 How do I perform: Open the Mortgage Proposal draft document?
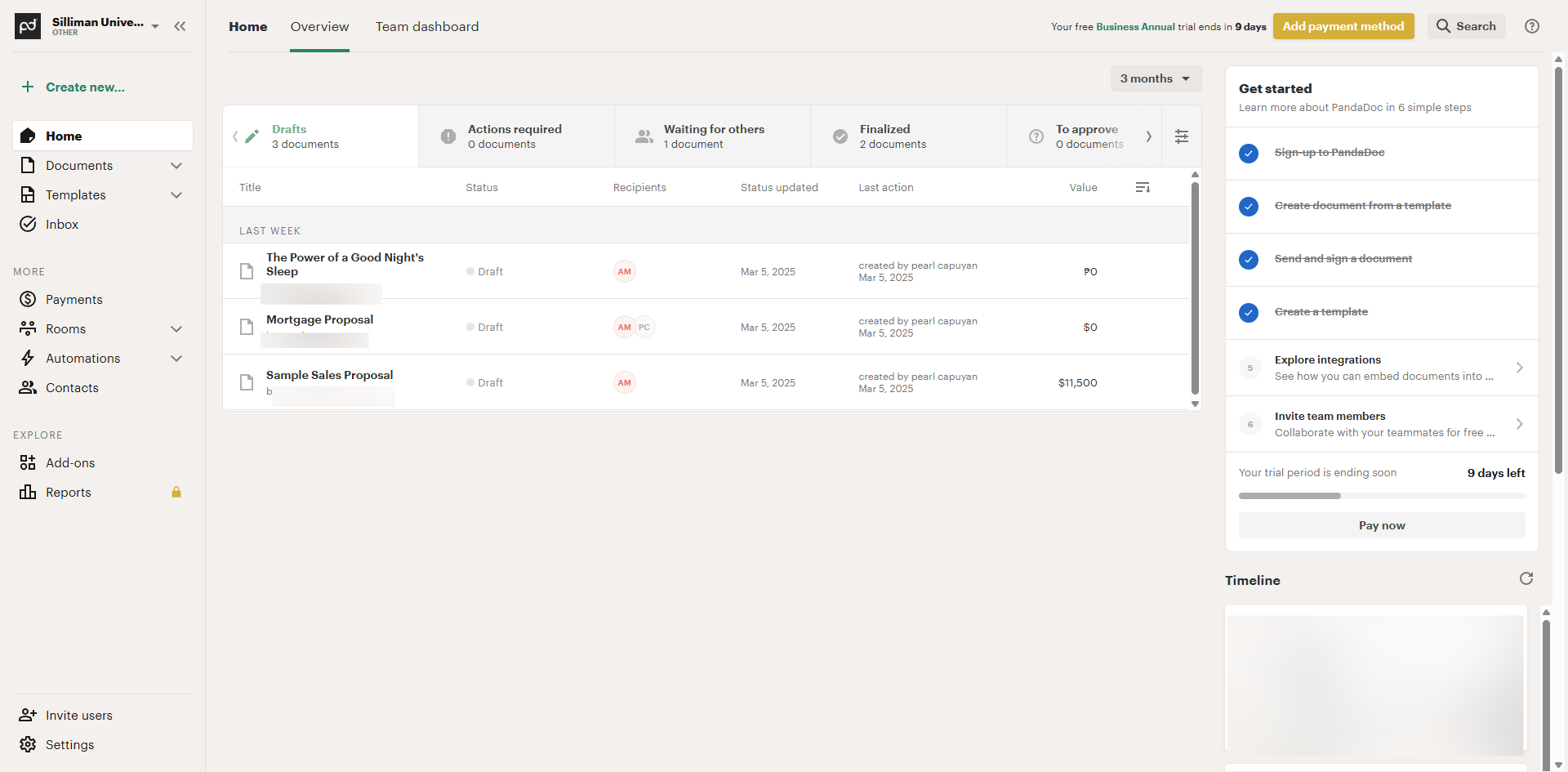[x=319, y=319]
